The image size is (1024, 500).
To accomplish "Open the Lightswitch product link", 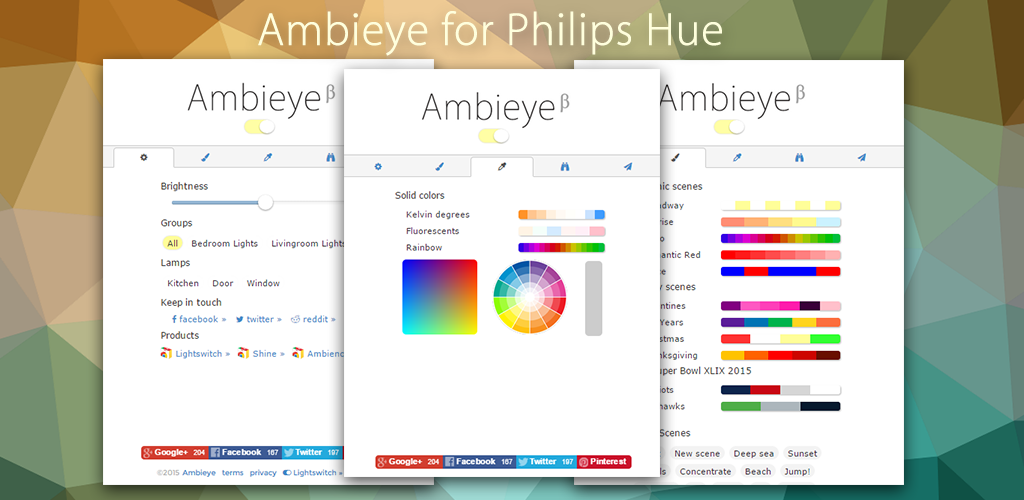I will coord(202,353).
